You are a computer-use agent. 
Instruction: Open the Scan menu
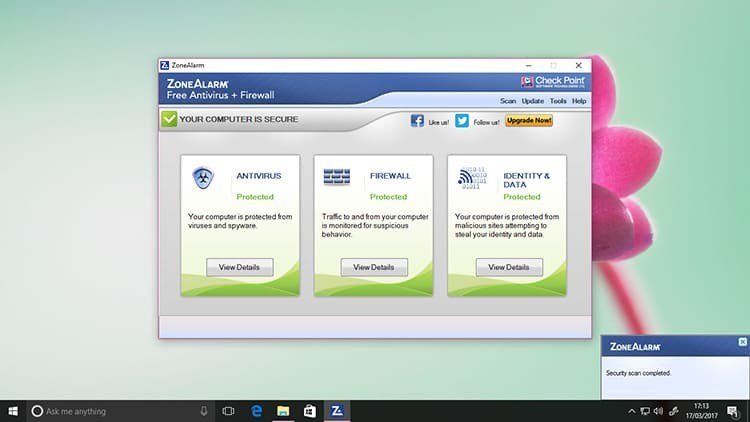[508, 101]
